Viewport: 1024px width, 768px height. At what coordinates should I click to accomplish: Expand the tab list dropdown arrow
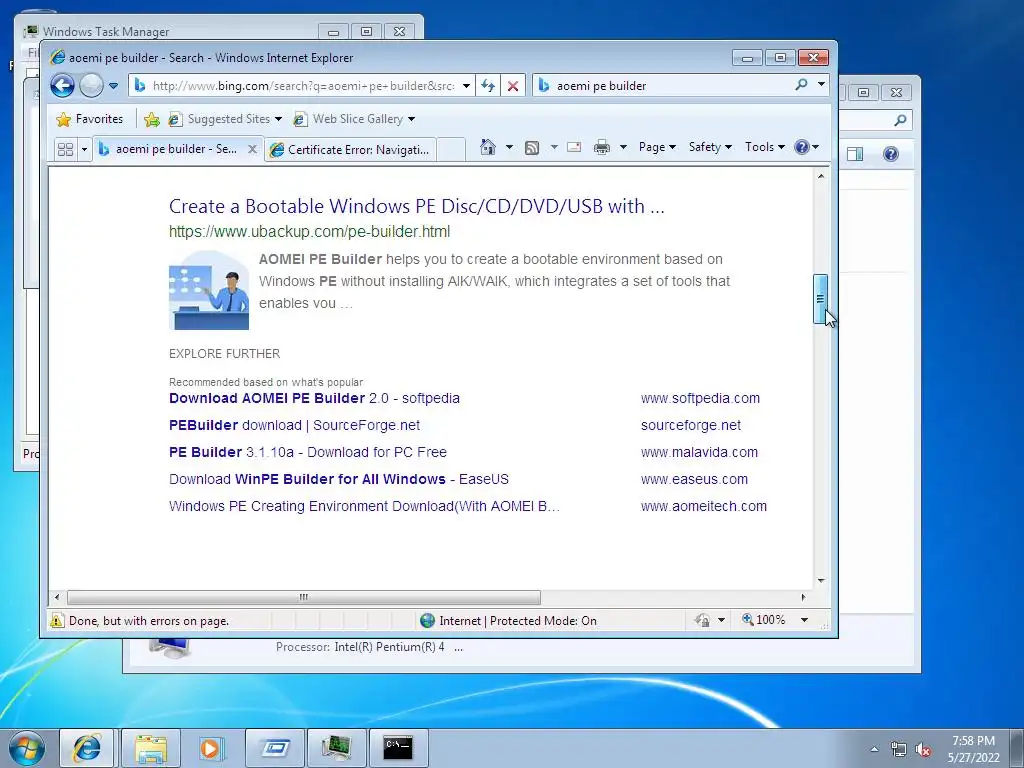coord(84,150)
